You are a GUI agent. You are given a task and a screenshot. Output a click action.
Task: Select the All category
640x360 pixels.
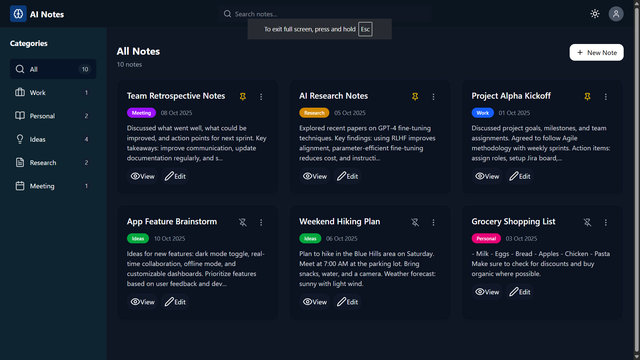coord(53,69)
